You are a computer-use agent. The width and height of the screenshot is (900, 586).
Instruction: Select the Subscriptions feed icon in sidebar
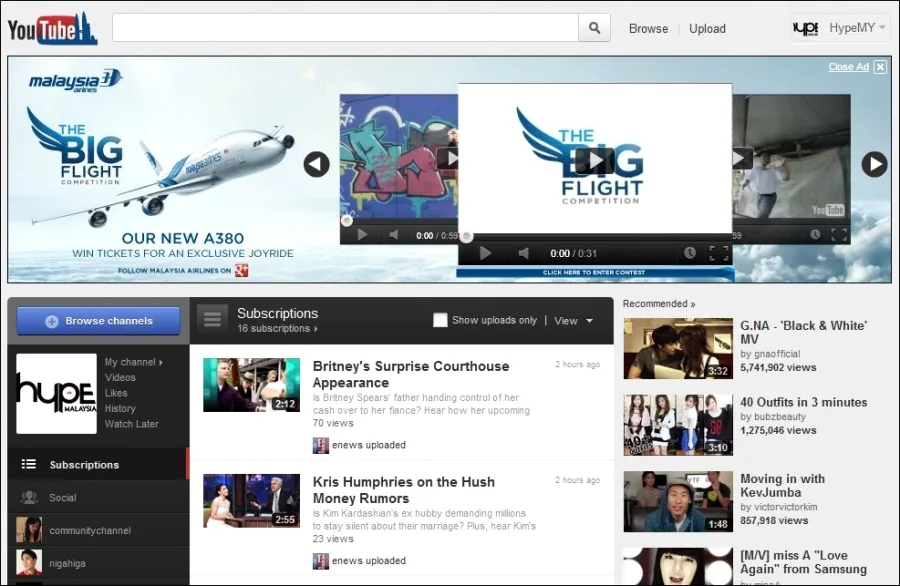[x=26, y=464]
